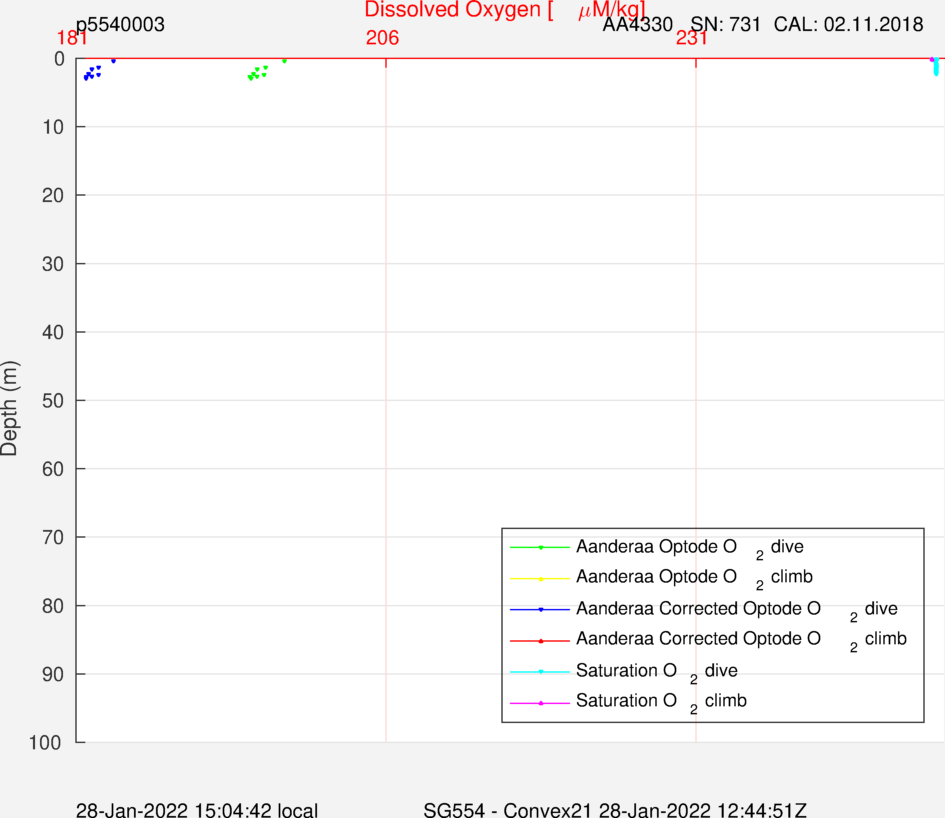Viewport: 945px width, 818px height.
Task: Click the depth tick label '80'
Action: point(53,606)
